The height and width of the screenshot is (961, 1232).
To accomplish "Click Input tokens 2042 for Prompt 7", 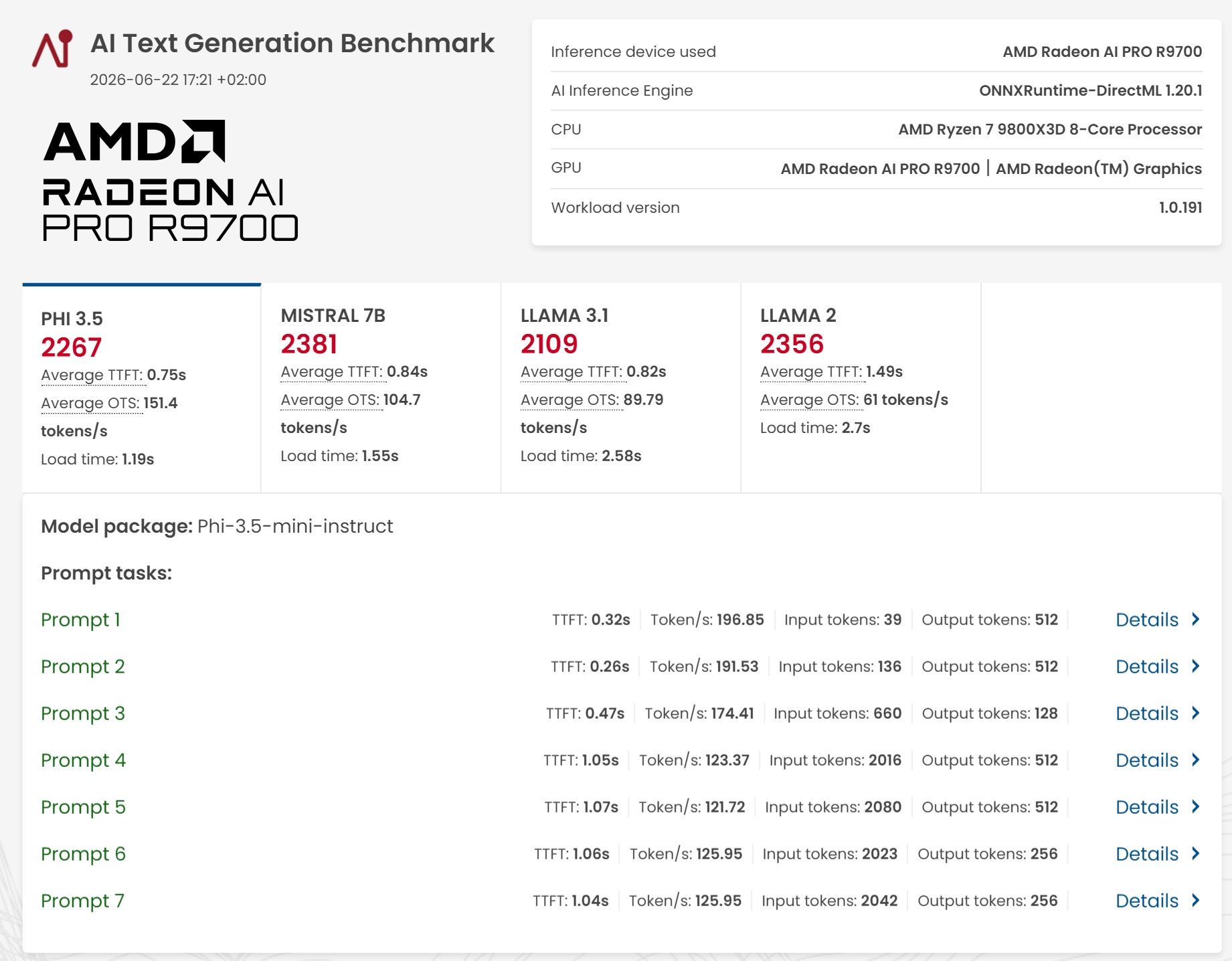I will click(829, 901).
